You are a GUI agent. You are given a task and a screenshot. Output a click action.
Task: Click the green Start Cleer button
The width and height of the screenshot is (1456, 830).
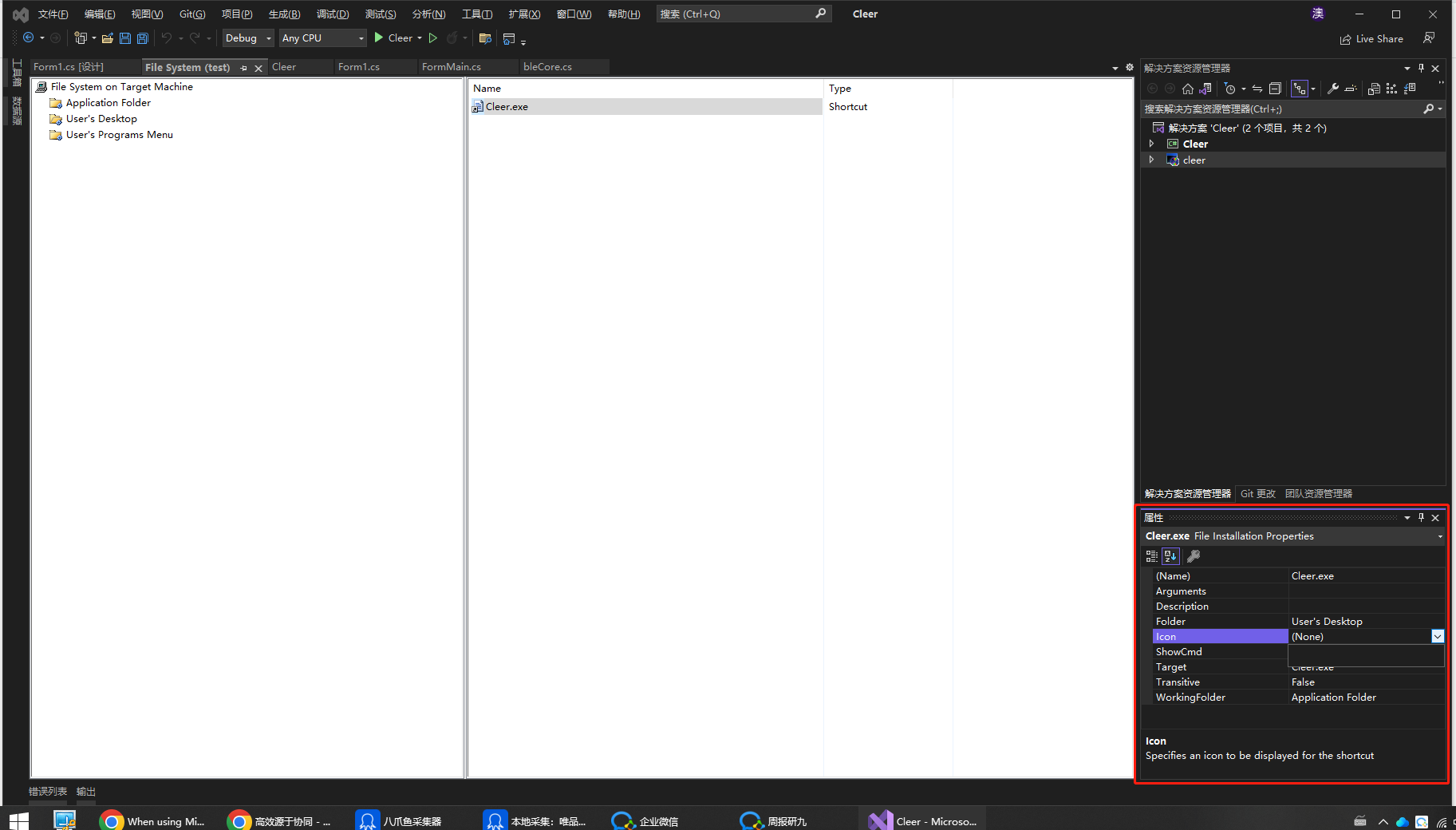tap(393, 38)
